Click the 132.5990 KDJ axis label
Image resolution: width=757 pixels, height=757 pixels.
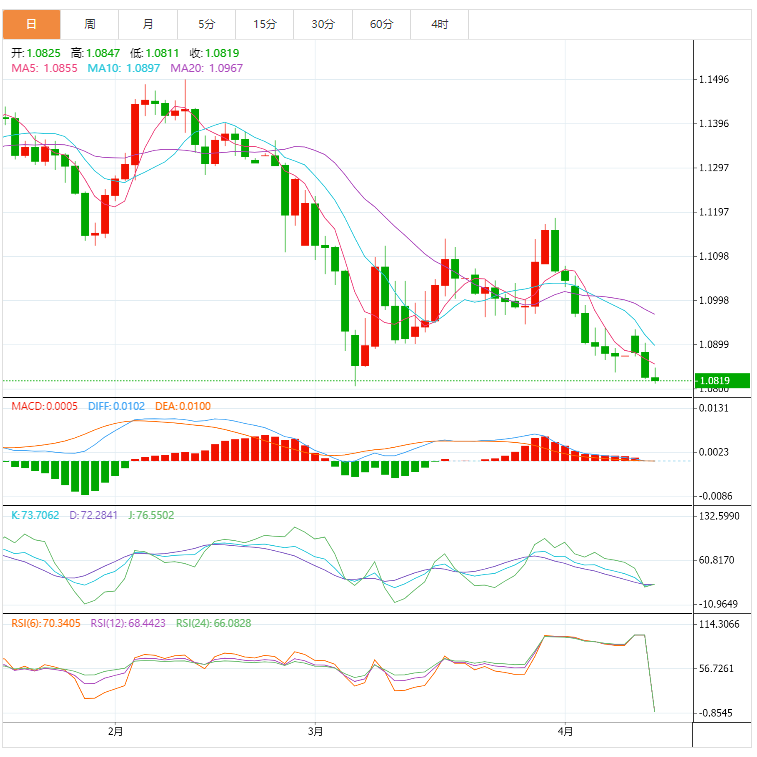pos(719,516)
